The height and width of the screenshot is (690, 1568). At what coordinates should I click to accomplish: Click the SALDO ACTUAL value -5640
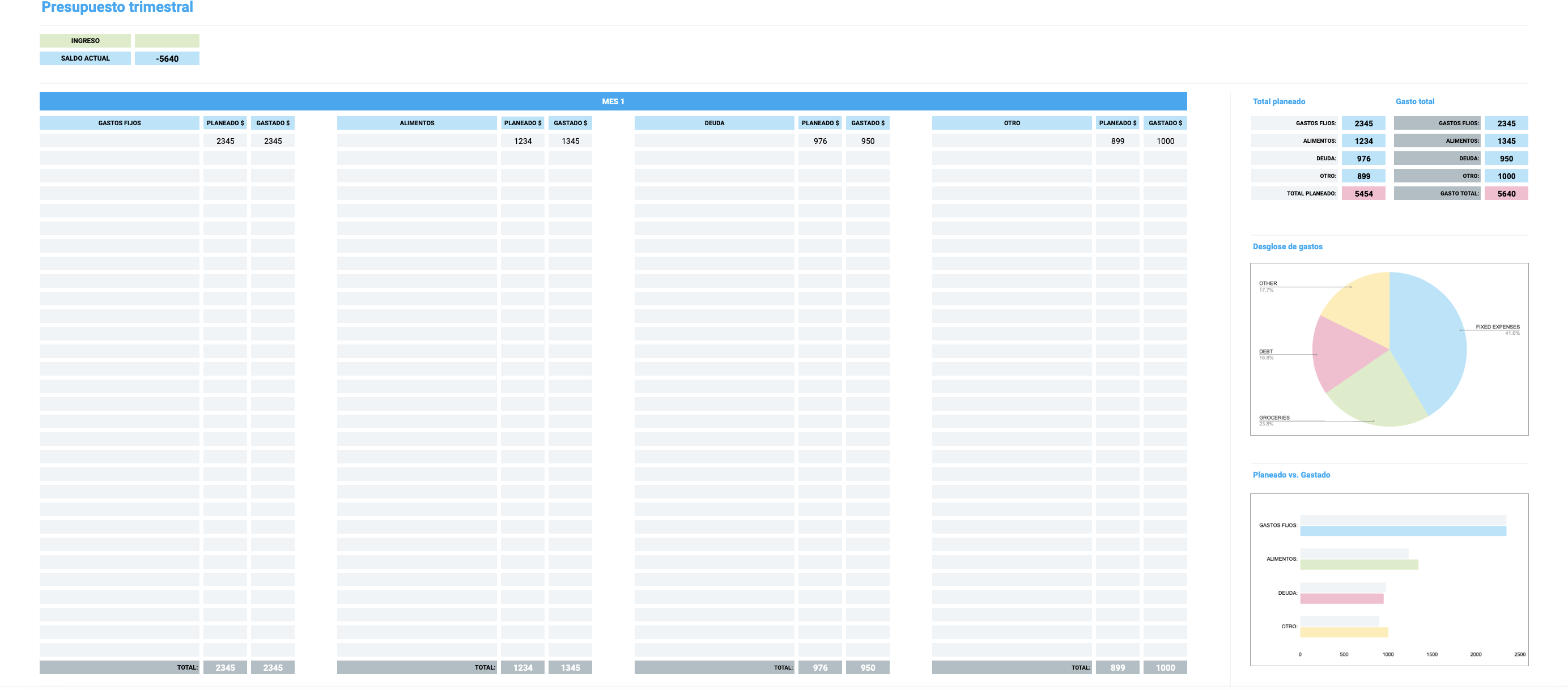tap(167, 58)
